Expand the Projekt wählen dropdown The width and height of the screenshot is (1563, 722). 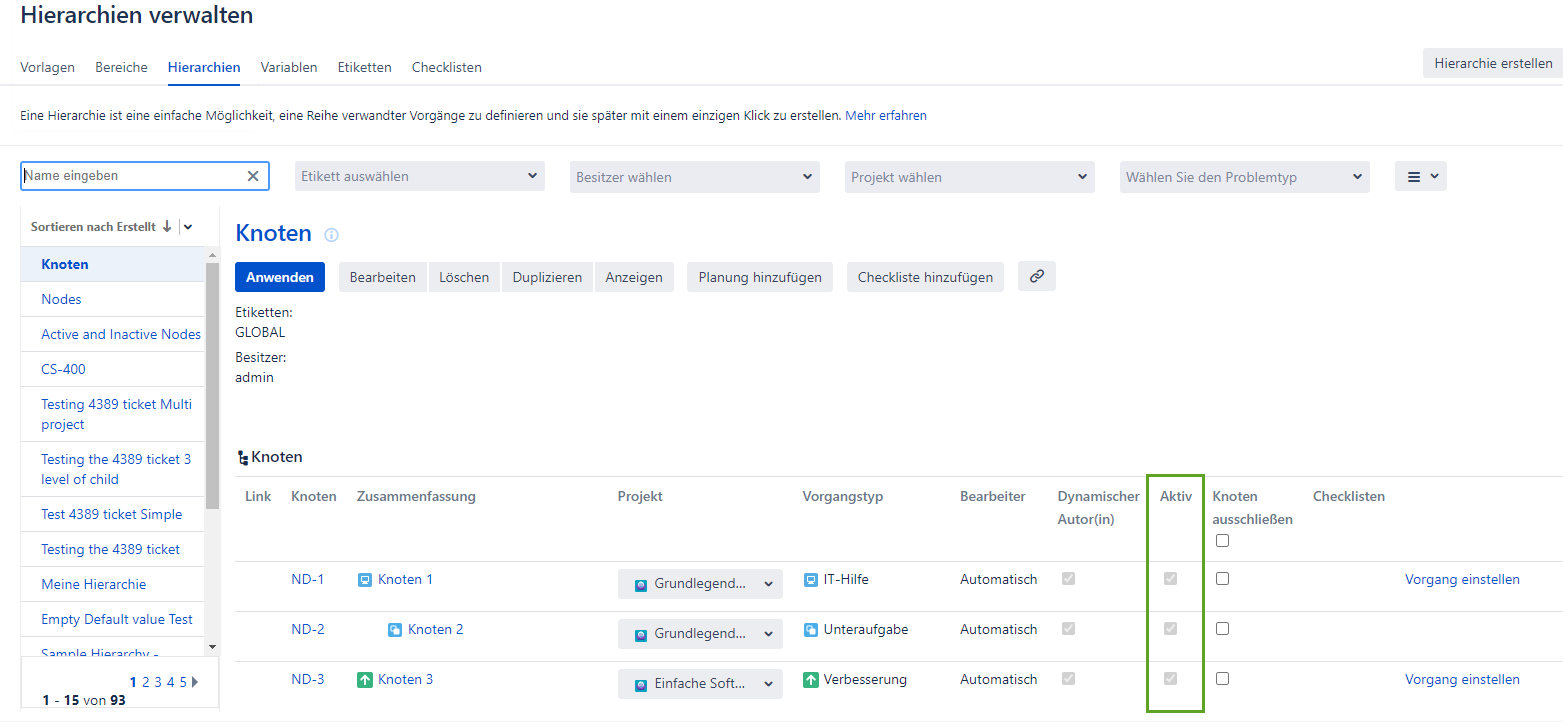point(969,177)
